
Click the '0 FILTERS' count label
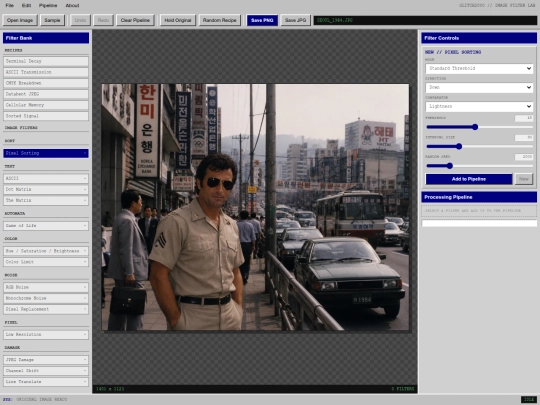tap(403, 389)
